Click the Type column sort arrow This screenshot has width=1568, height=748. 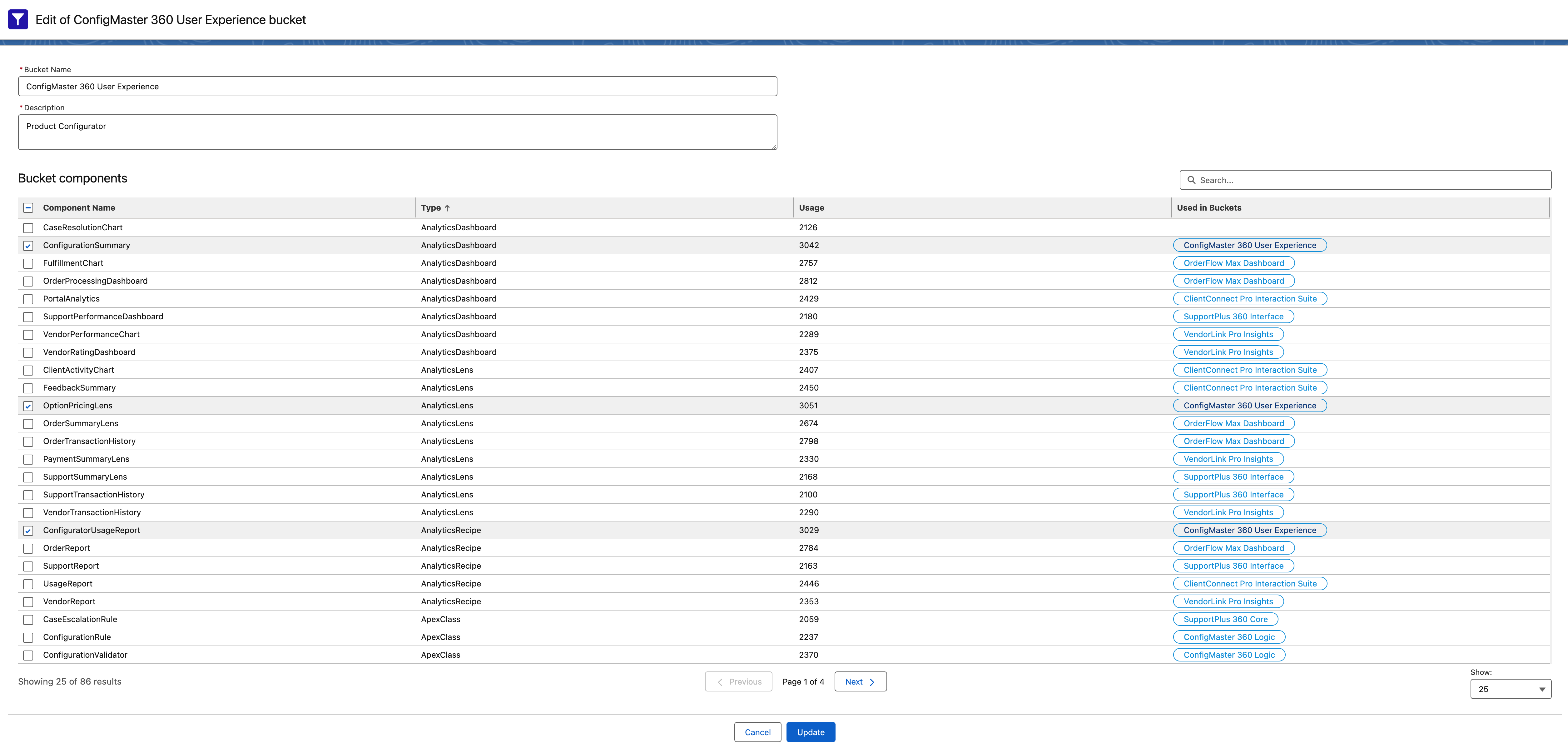coord(447,208)
